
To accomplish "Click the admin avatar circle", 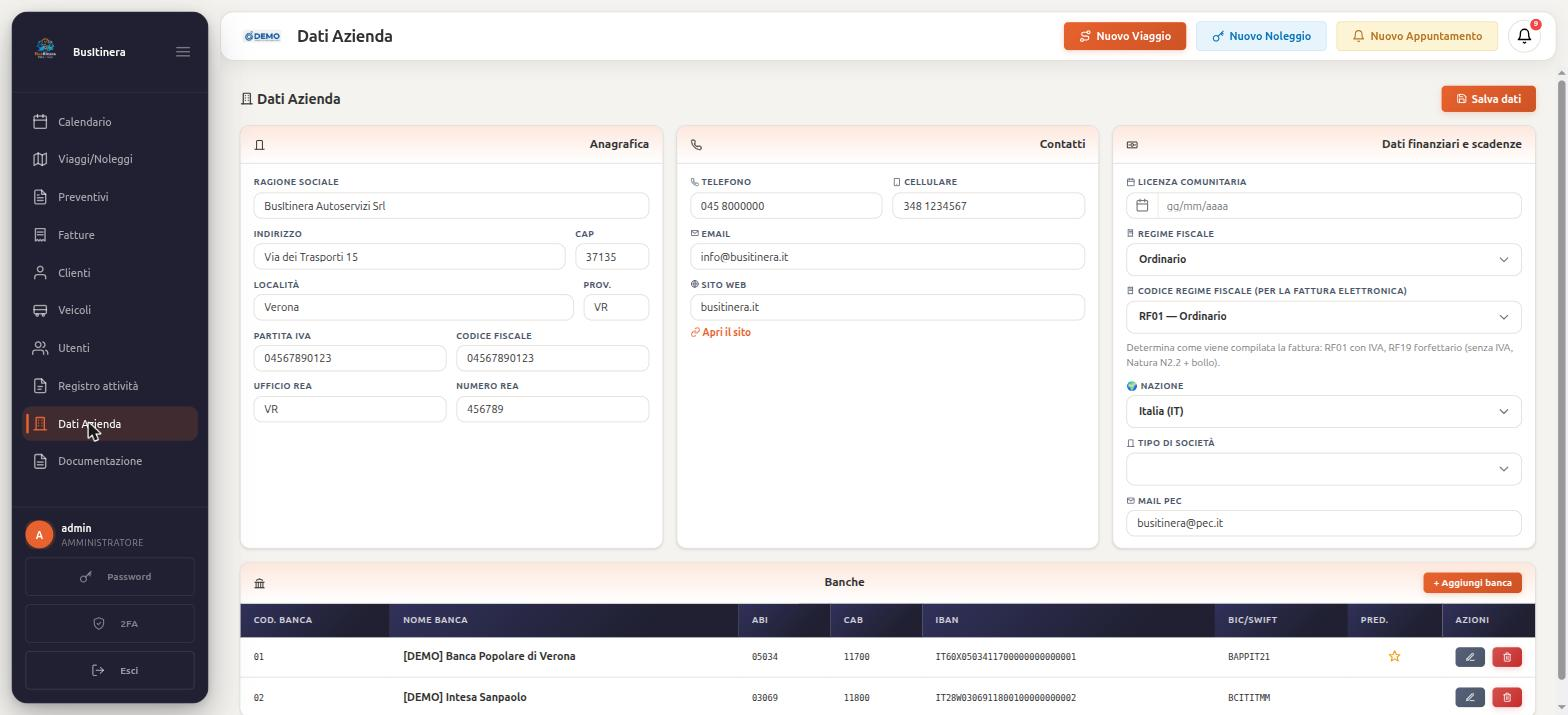I will pos(39,535).
